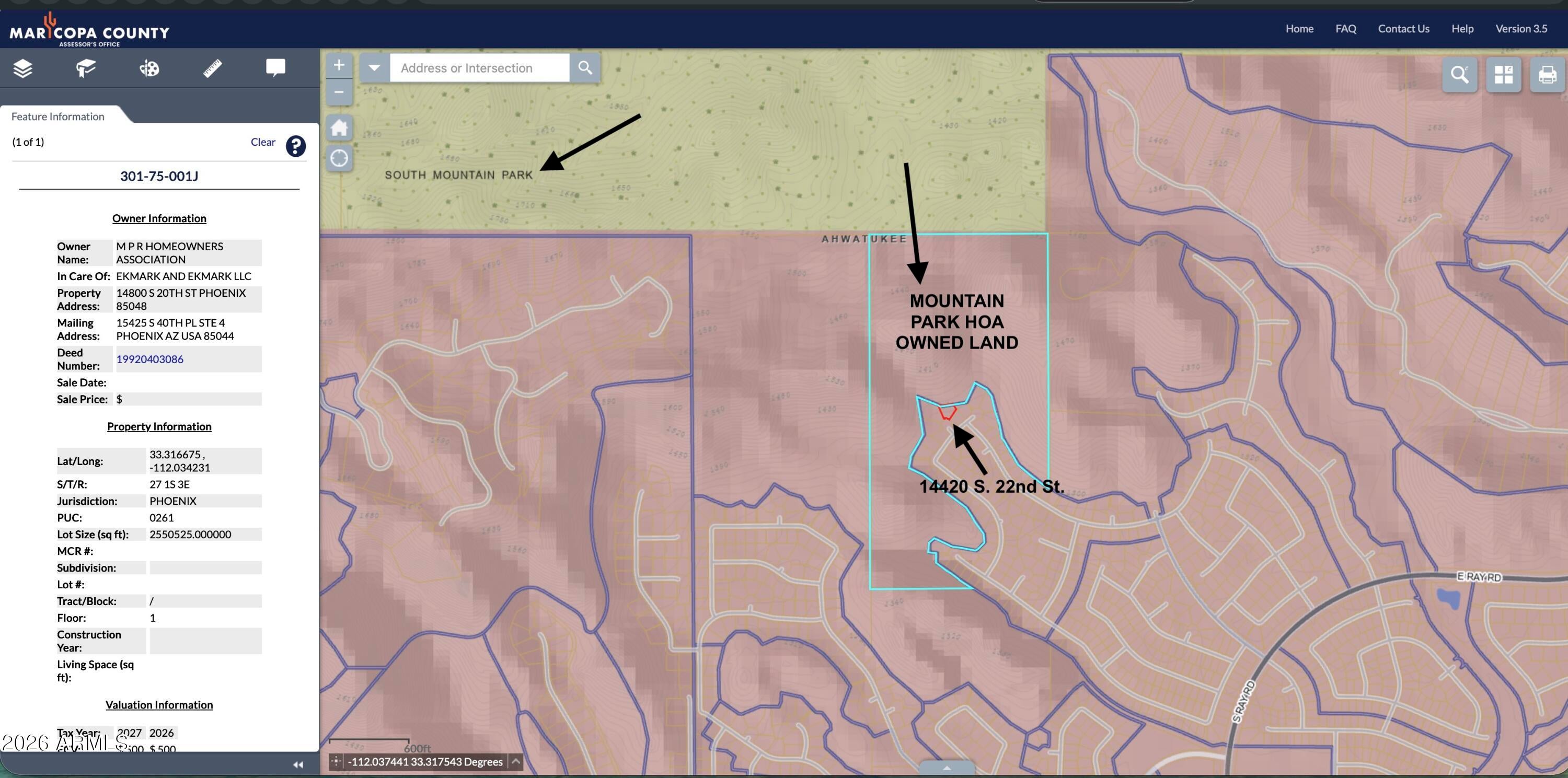
Task: Expand the coordinate format arrow
Action: coord(515,762)
